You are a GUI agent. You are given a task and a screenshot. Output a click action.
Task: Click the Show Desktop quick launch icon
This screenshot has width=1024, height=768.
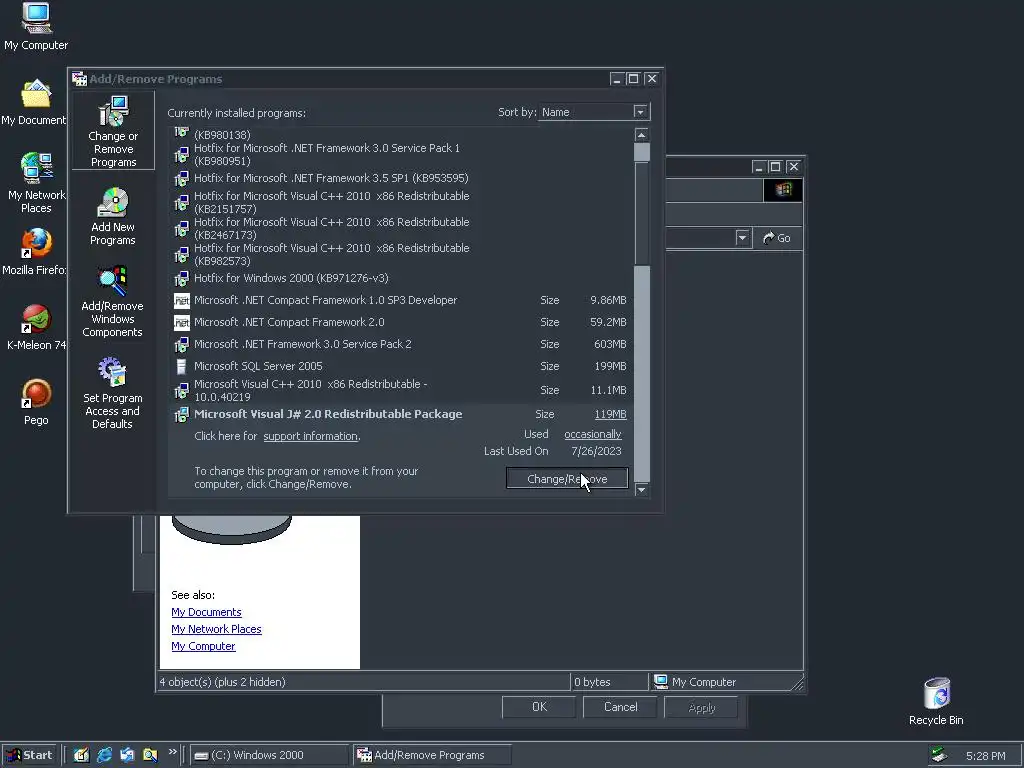pyautogui.click(x=81, y=755)
